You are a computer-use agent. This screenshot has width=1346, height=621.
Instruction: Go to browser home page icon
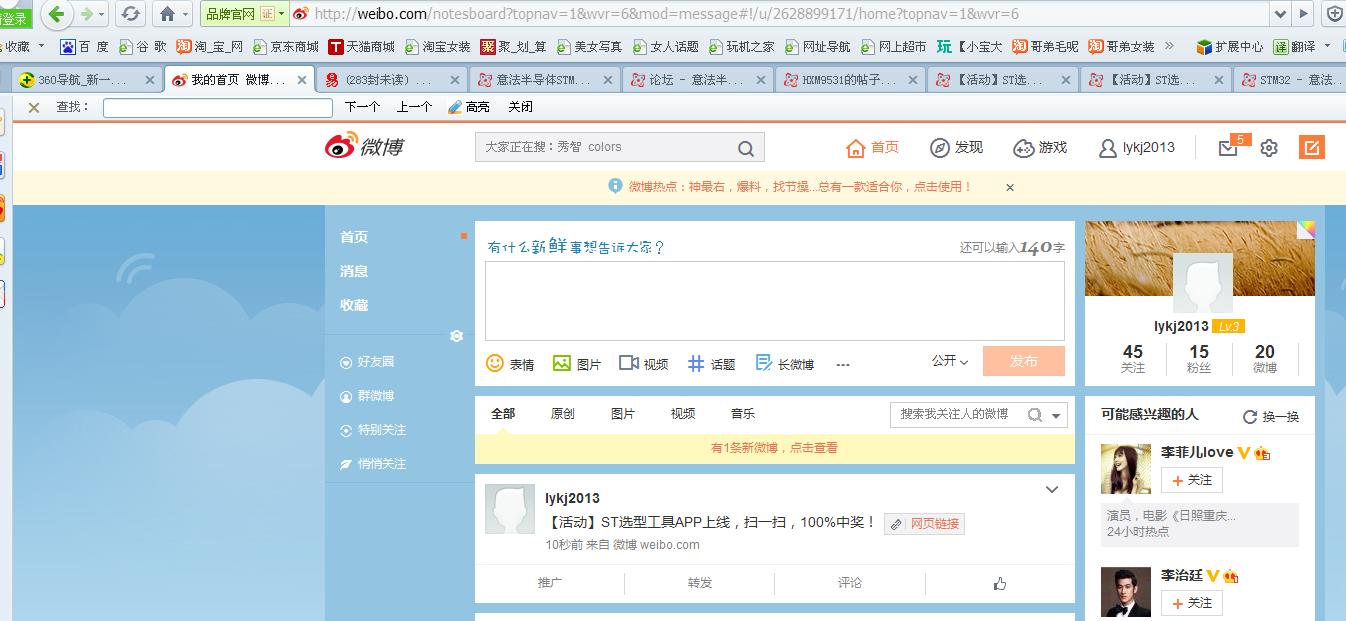tap(167, 14)
